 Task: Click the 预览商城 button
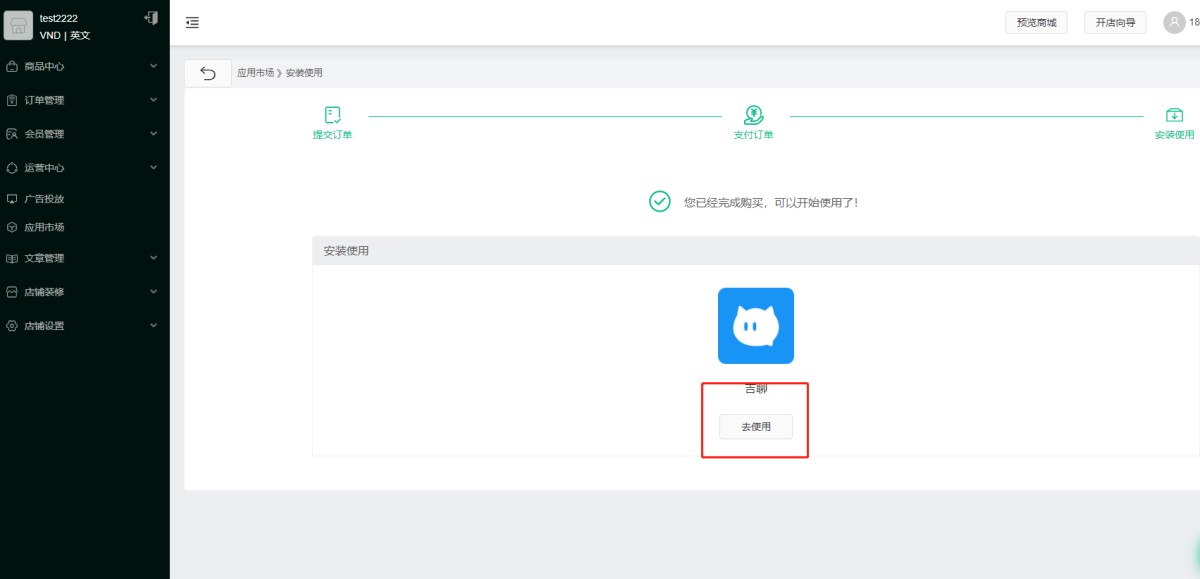tap(1036, 22)
